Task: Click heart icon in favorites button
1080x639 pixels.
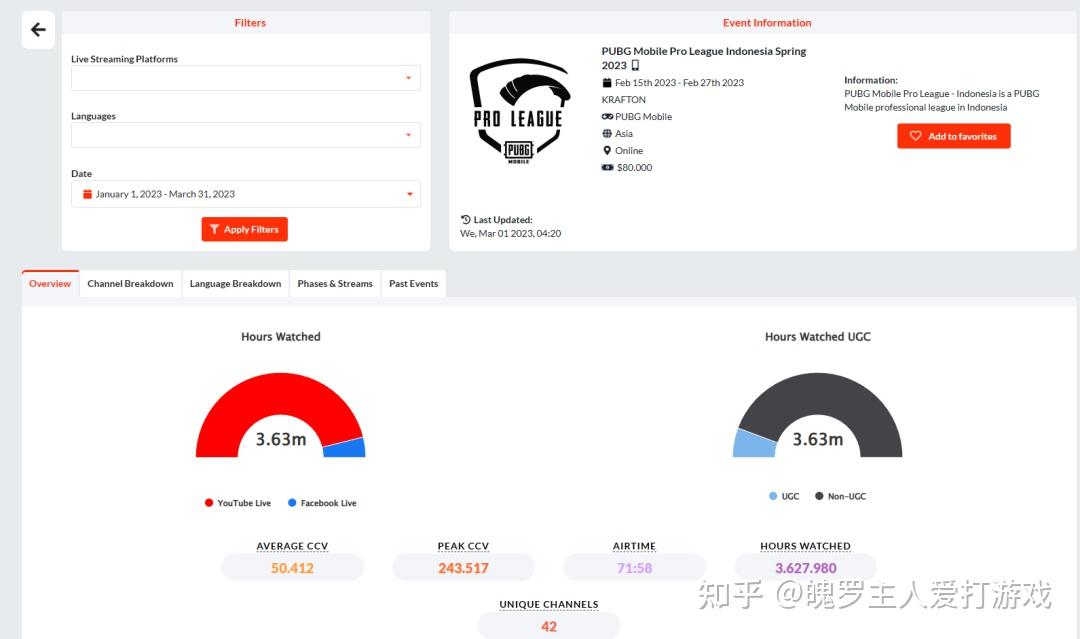Action: (x=915, y=136)
